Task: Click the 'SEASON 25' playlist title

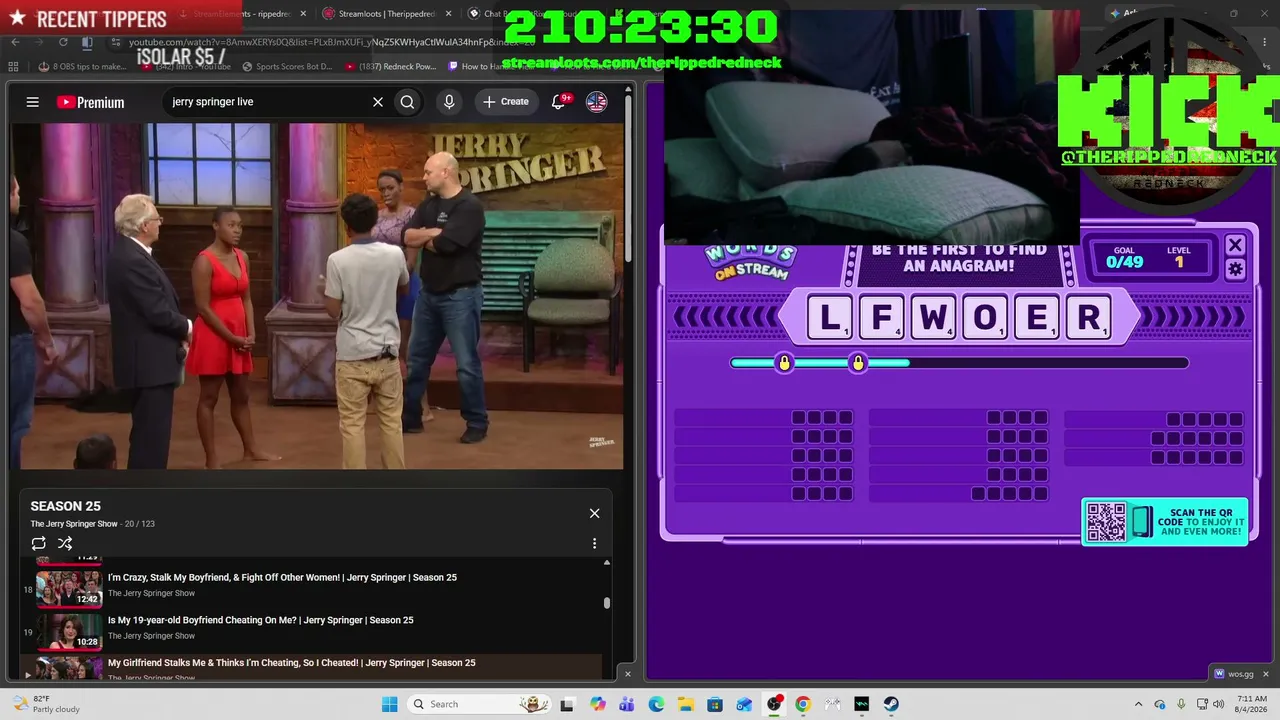Action: (x=65, y=506)
